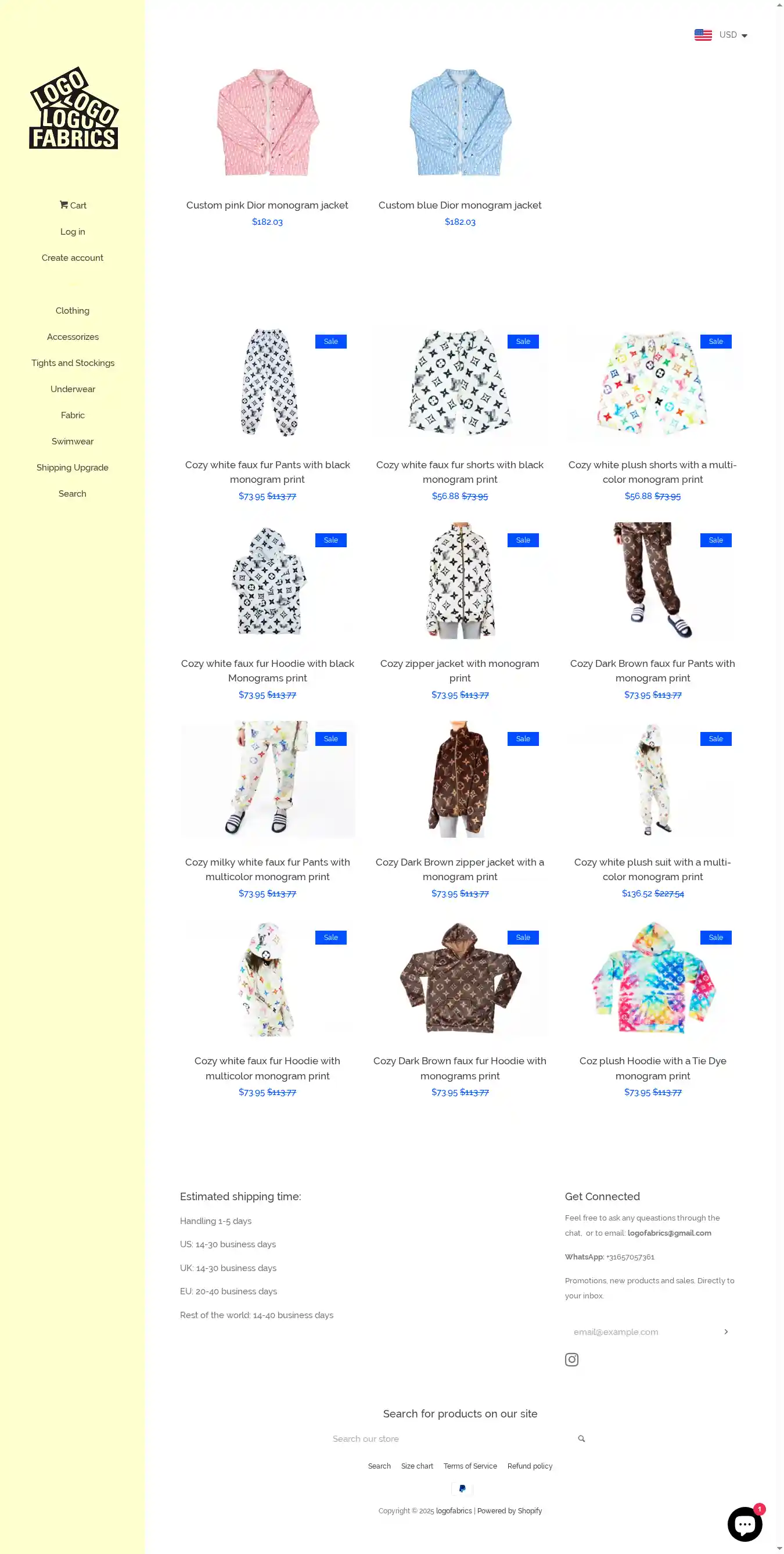
Task: Focus the newsletter email input field
Action: click(x=642, y=1332)
